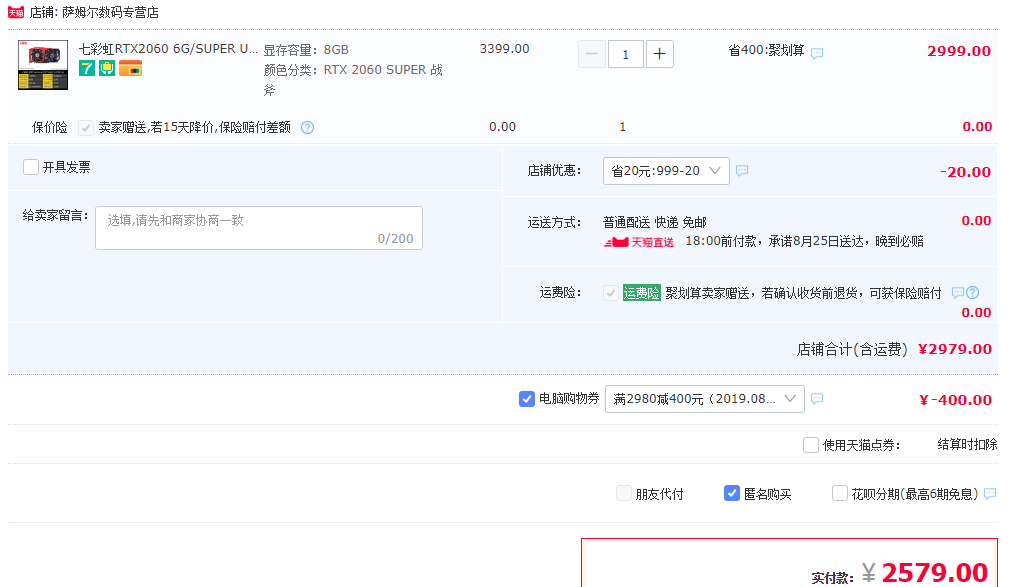Decrease quantity with the minus button
This screenshot has height=587, width=1014.
click(x=592, y=54)
